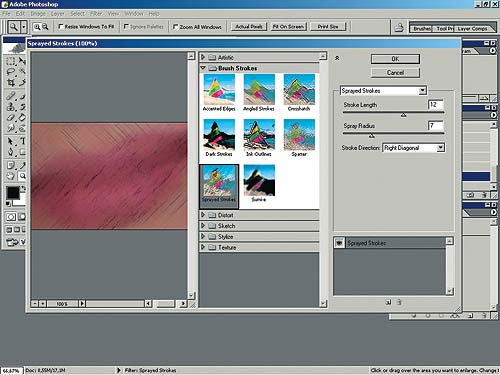Select the Eyedropper tool
Viewport: 500px width, 375px height.
tap(22, 165)
